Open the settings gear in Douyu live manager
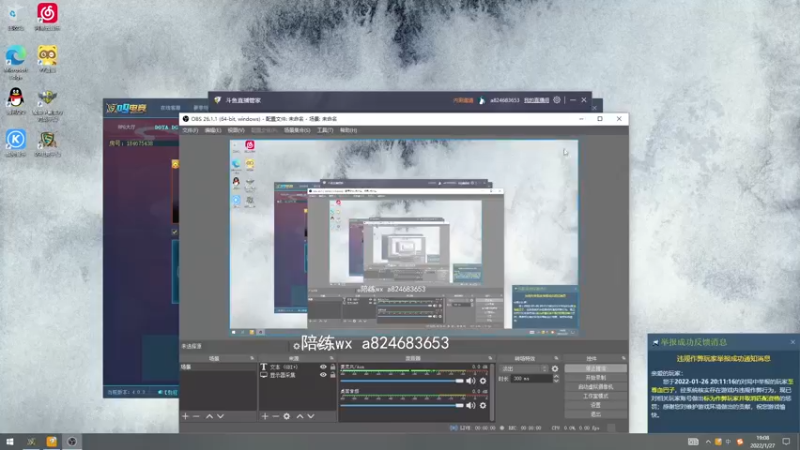This screenshot has width=800, height=450. click(557, 100)
